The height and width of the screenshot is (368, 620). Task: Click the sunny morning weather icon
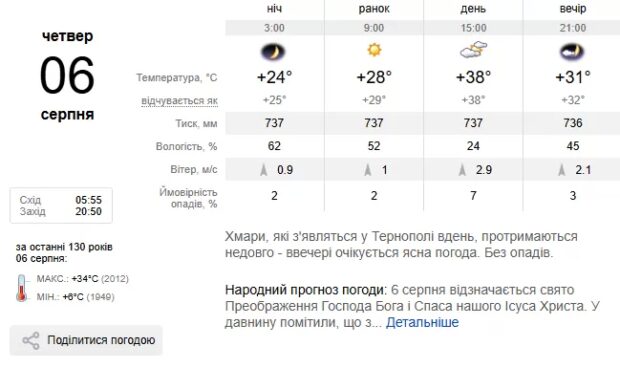click(374, 50)
